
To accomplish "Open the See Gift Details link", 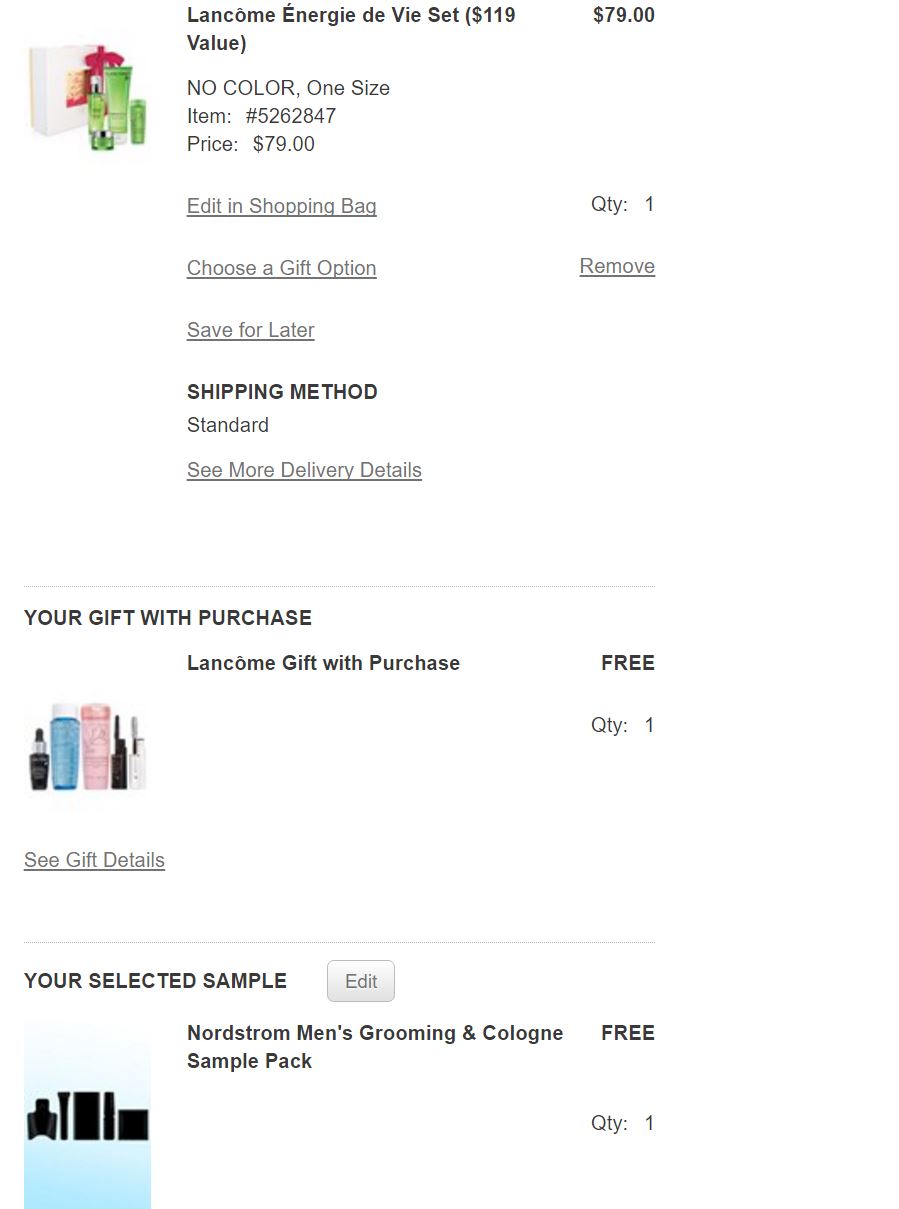I will [x=94, y=860].
